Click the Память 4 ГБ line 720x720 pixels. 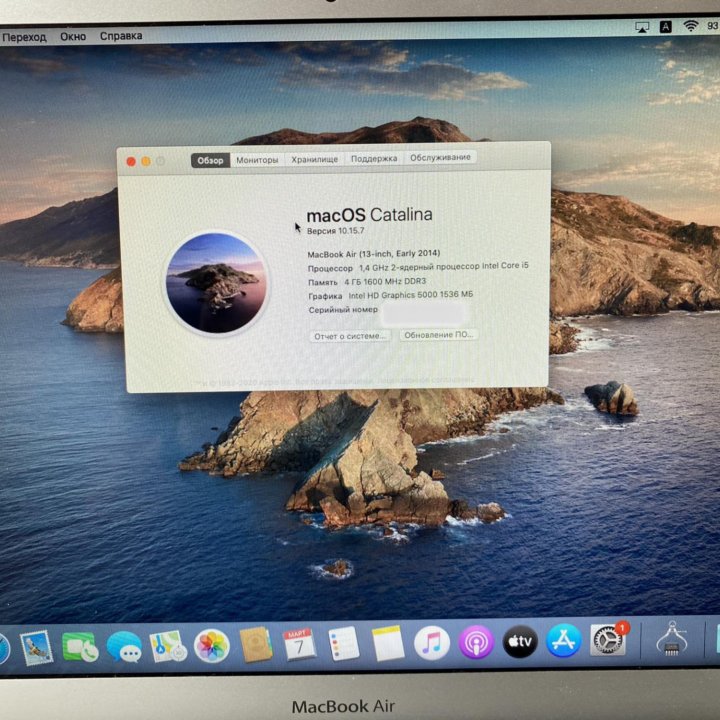click(367, 281)
